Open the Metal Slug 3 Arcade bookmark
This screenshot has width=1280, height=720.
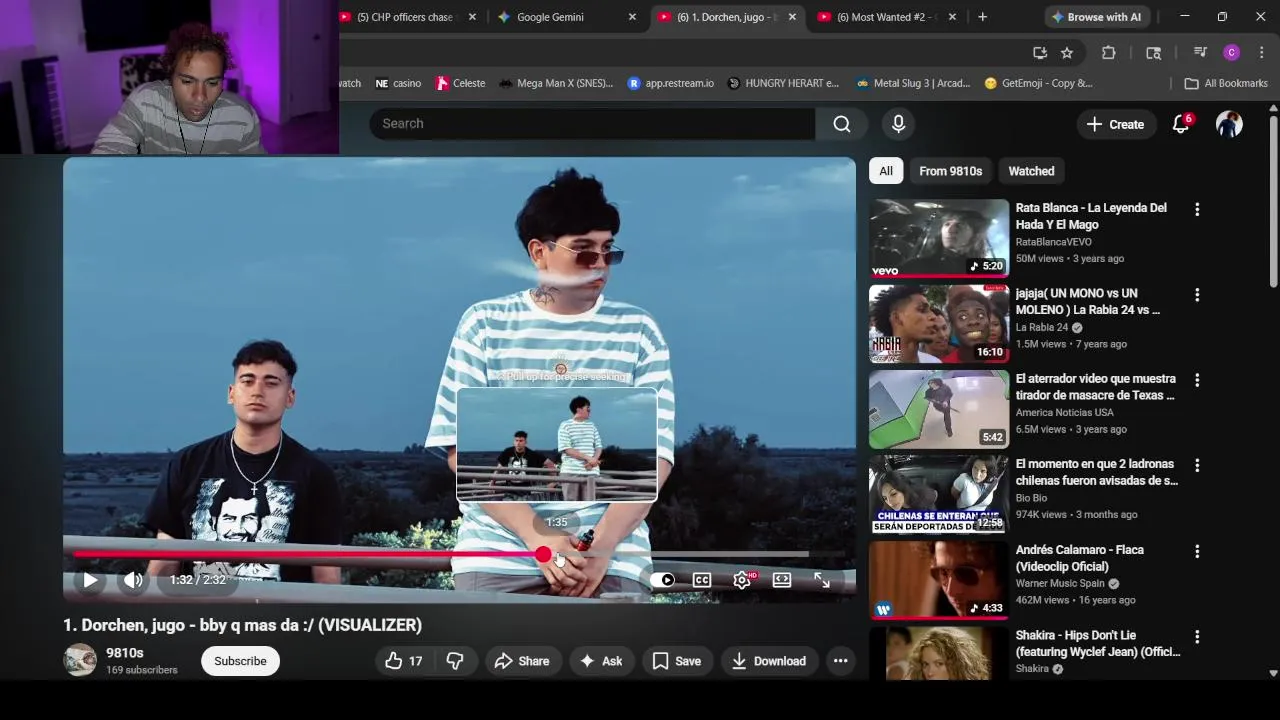pos(913,83)
